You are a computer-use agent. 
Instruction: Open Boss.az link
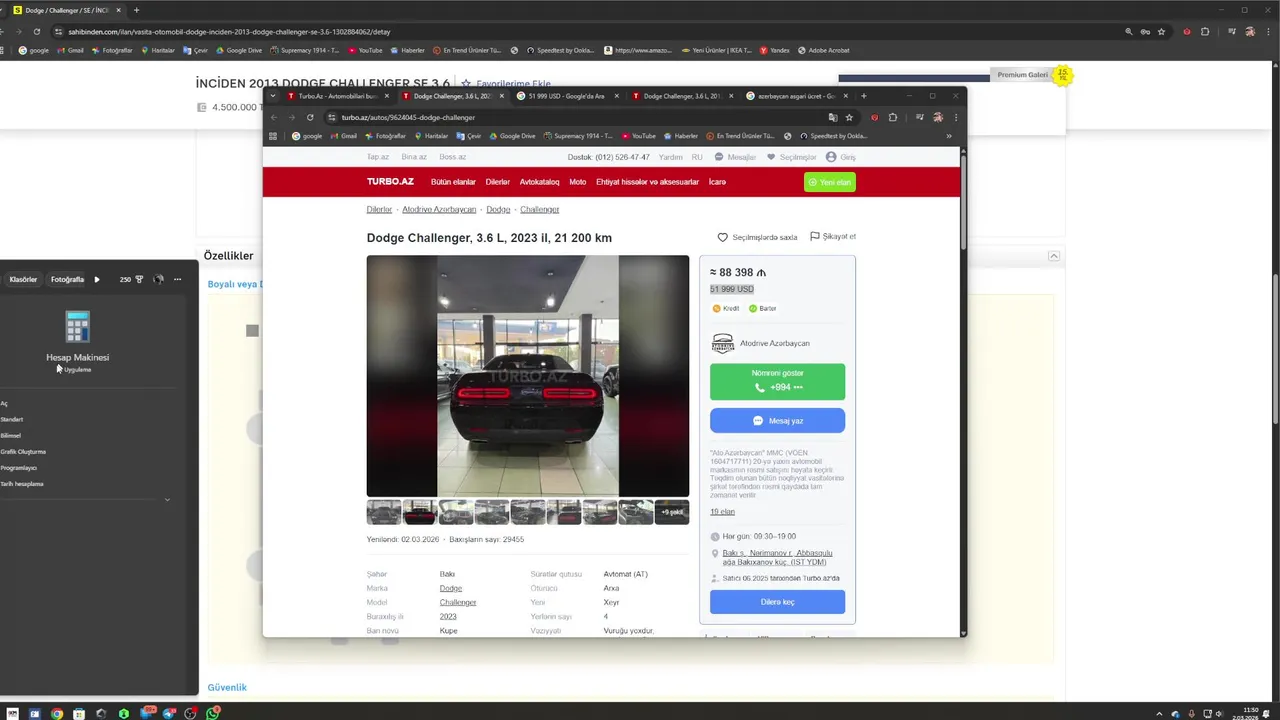[453, 157]
